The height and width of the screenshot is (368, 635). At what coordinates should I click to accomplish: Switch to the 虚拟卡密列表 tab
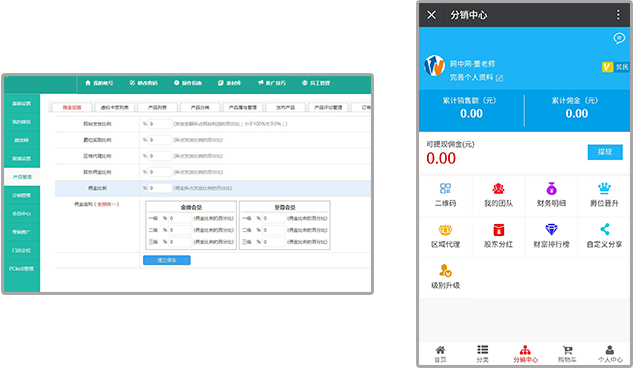(x=114, y=107)
